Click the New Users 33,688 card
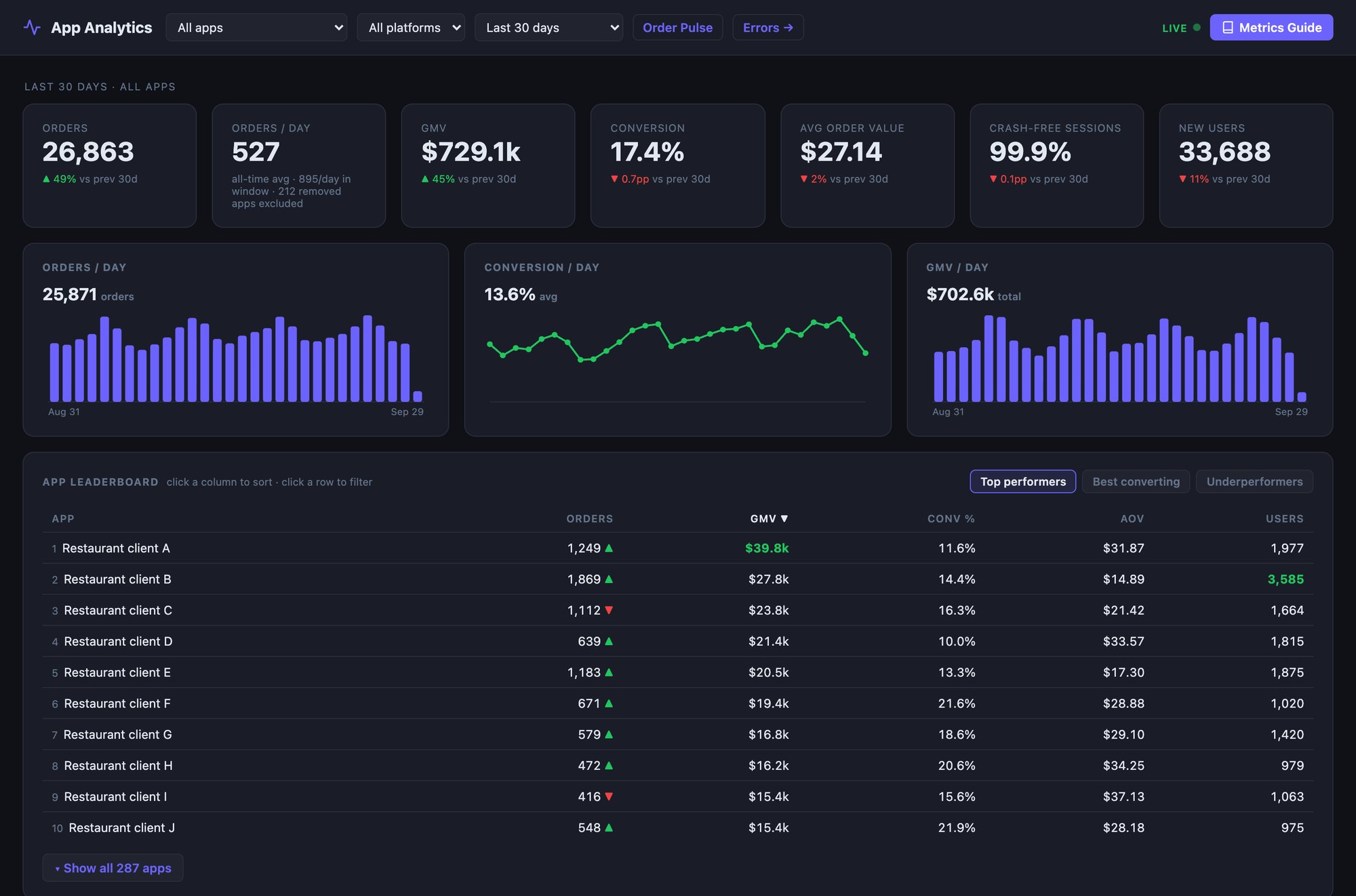 tap(1245, 165)
